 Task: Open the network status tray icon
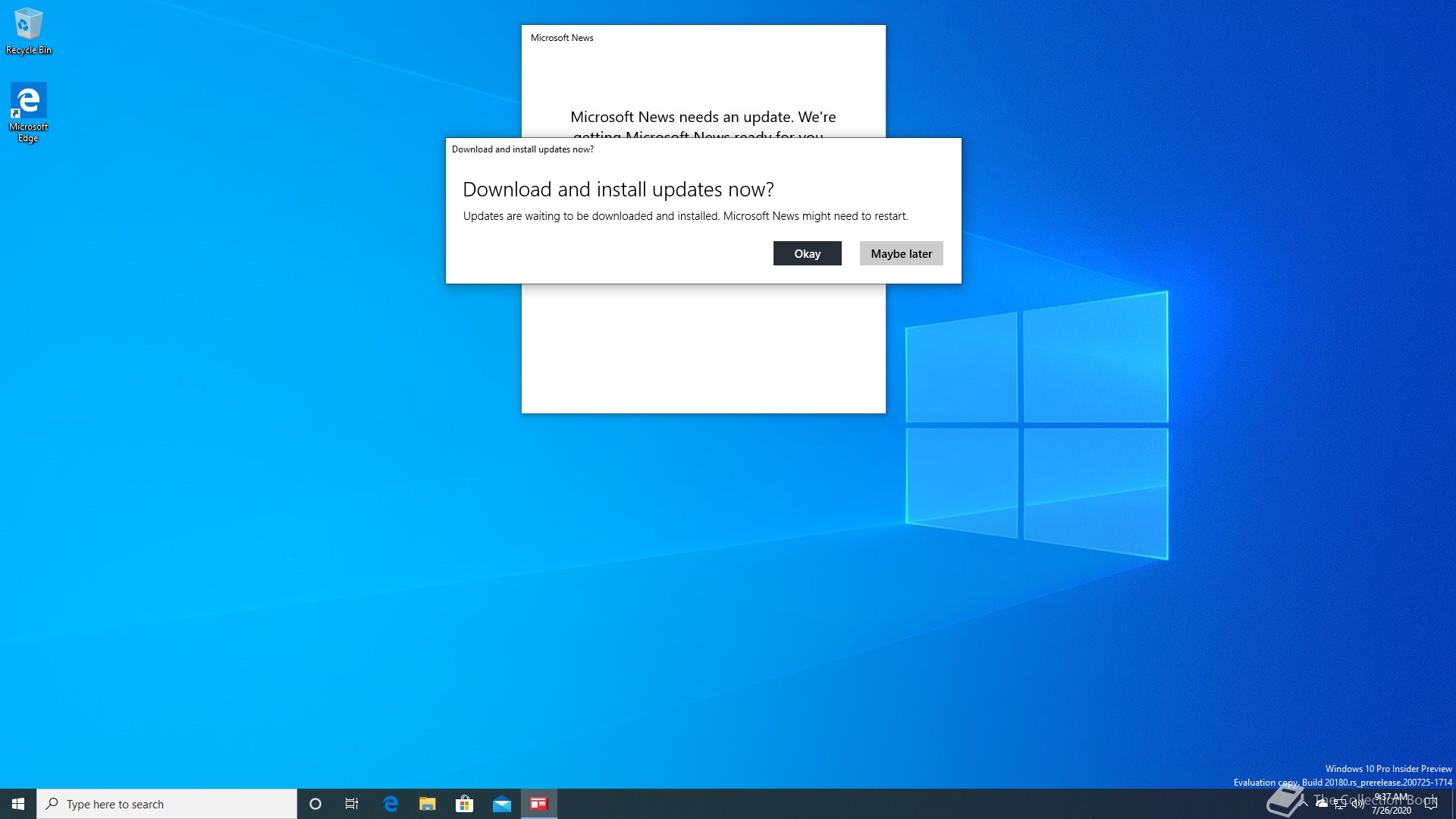1340,804
